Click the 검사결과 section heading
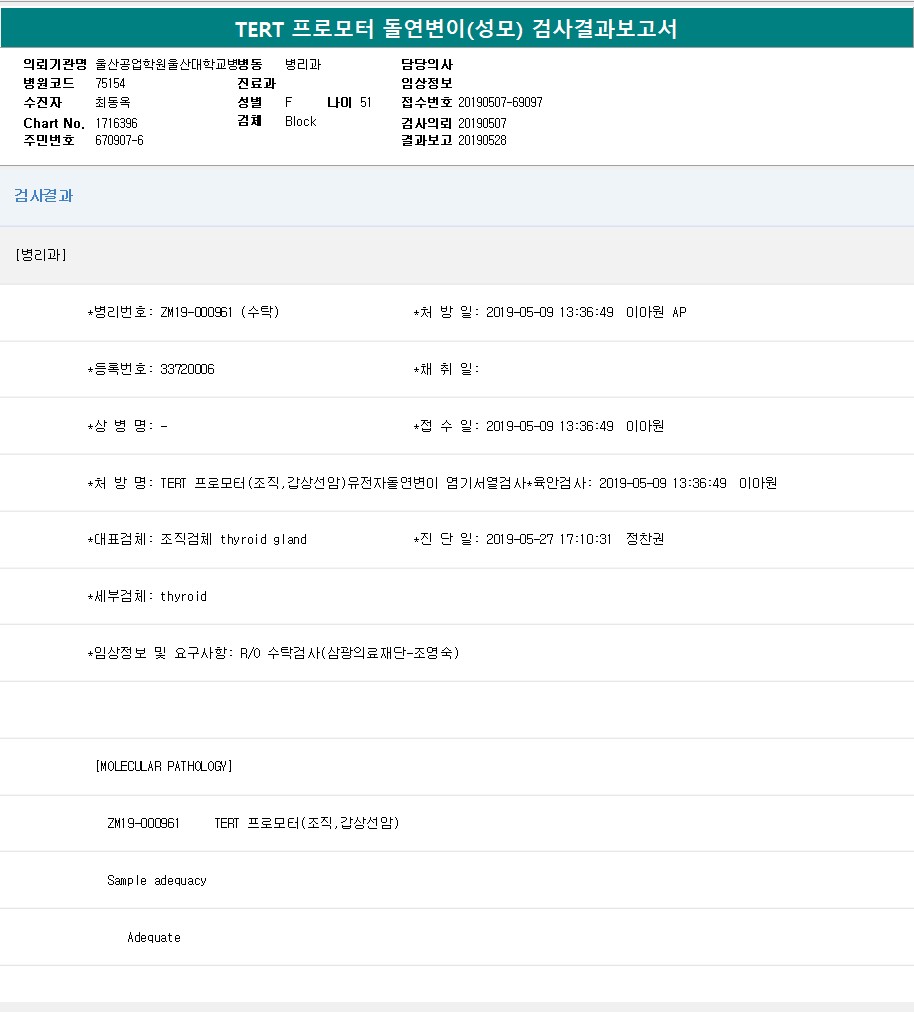The height and width of the screenshot is (1012, 914). [44, 196]
